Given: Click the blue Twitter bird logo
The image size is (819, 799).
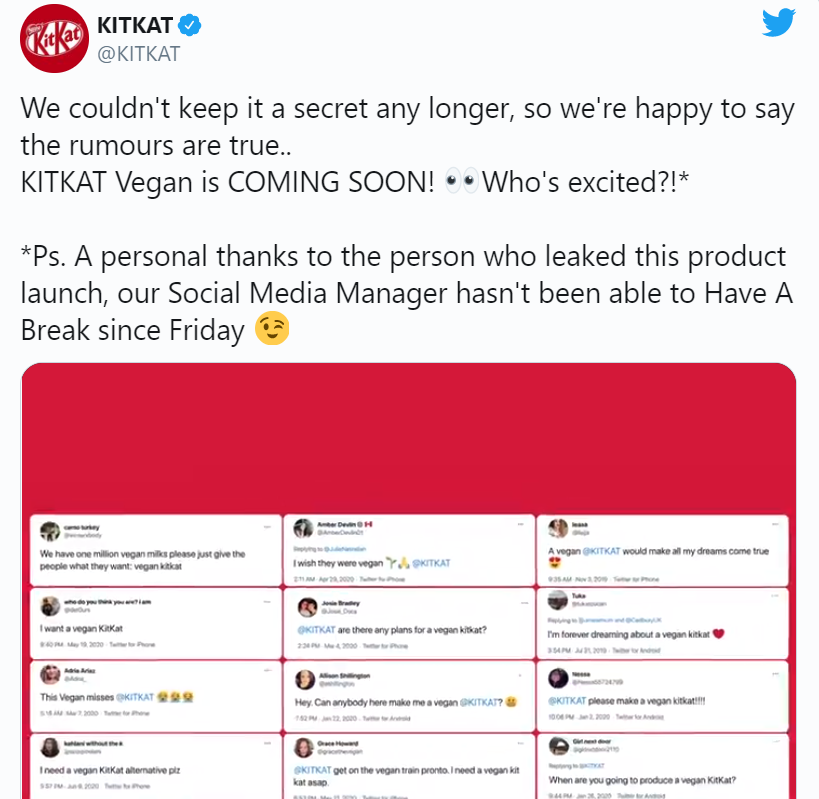Looking at the screenshot, I should click(x=778, y=23).
